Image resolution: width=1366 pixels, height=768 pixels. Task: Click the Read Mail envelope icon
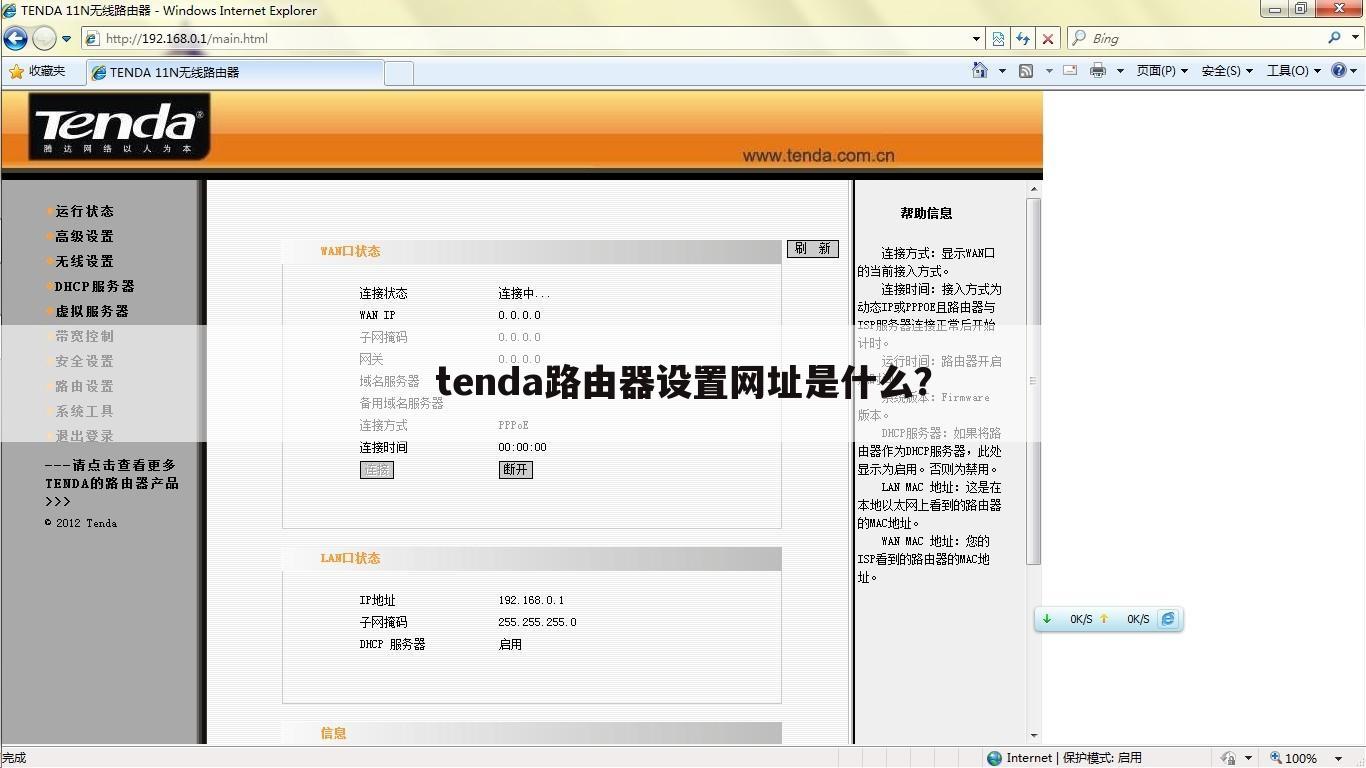click(x=1070, y=71)
